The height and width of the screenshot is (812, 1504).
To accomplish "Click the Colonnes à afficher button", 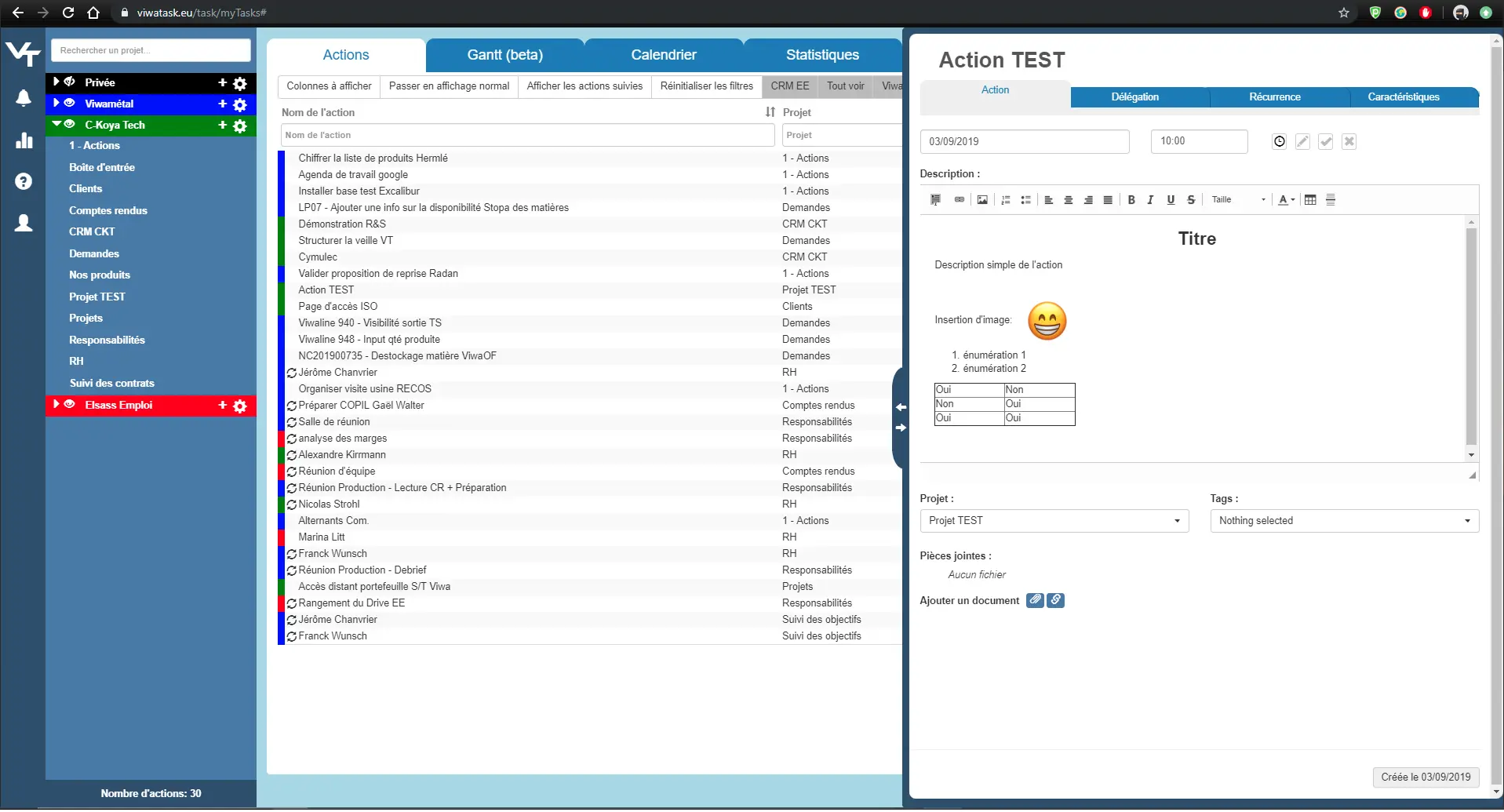I will [329, 86].
